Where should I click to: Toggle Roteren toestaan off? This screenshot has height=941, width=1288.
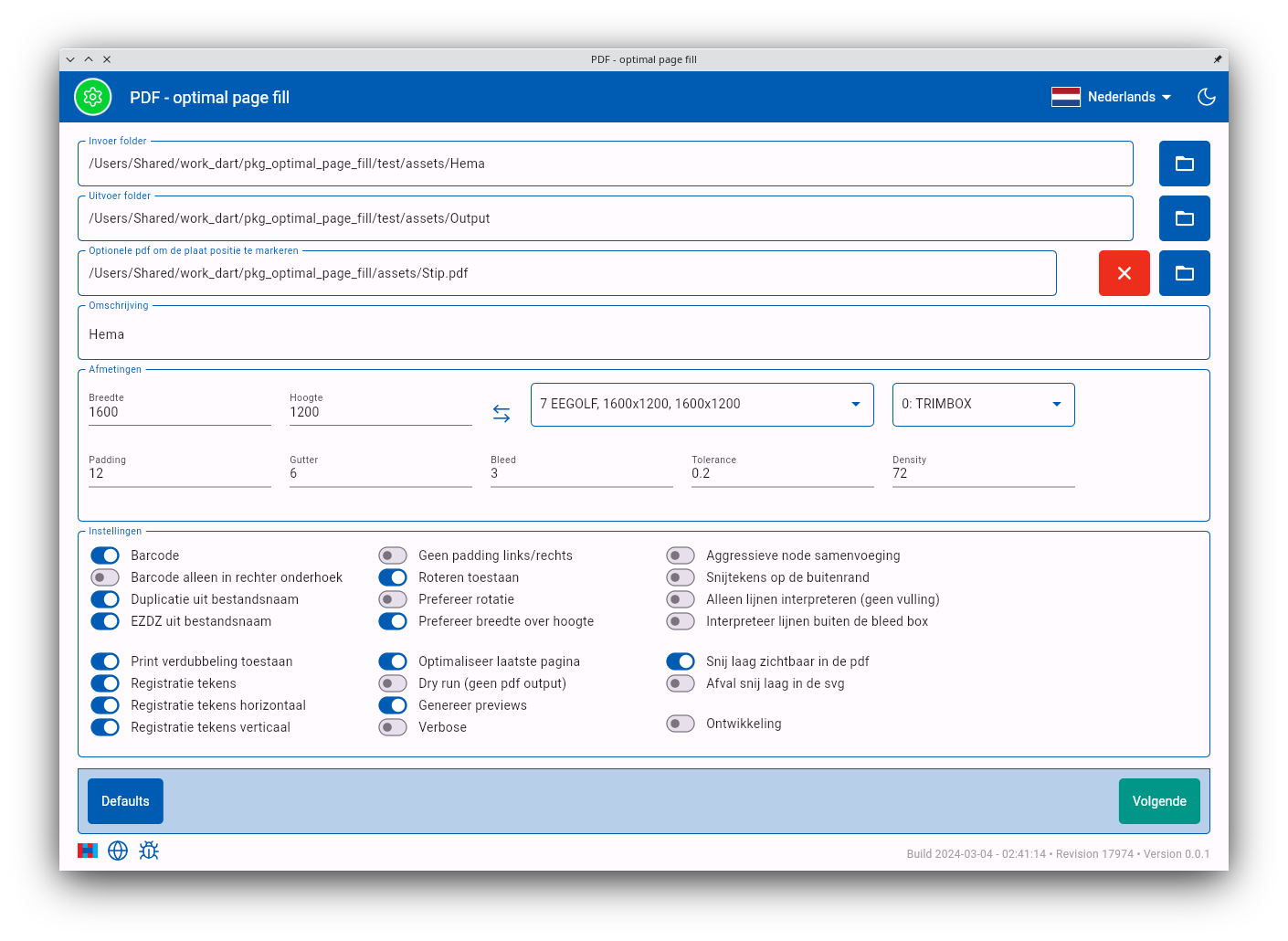click(x=393, y=577)
